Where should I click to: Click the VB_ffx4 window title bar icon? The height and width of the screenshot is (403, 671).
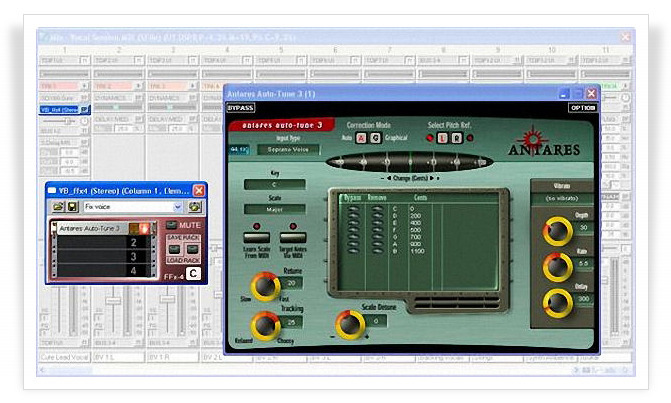click(x=52, y=191)
